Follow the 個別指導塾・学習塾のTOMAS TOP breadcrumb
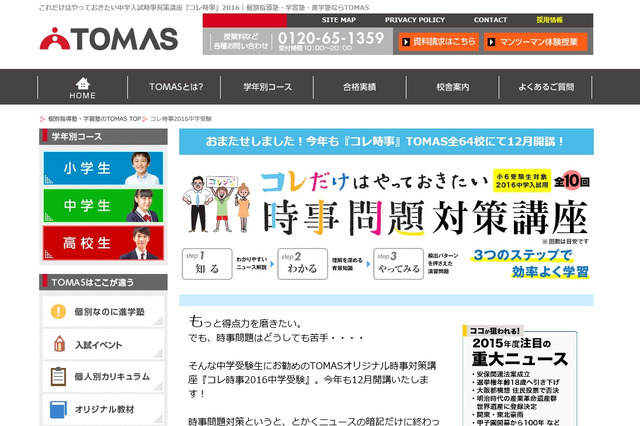 tap(94, 119)
